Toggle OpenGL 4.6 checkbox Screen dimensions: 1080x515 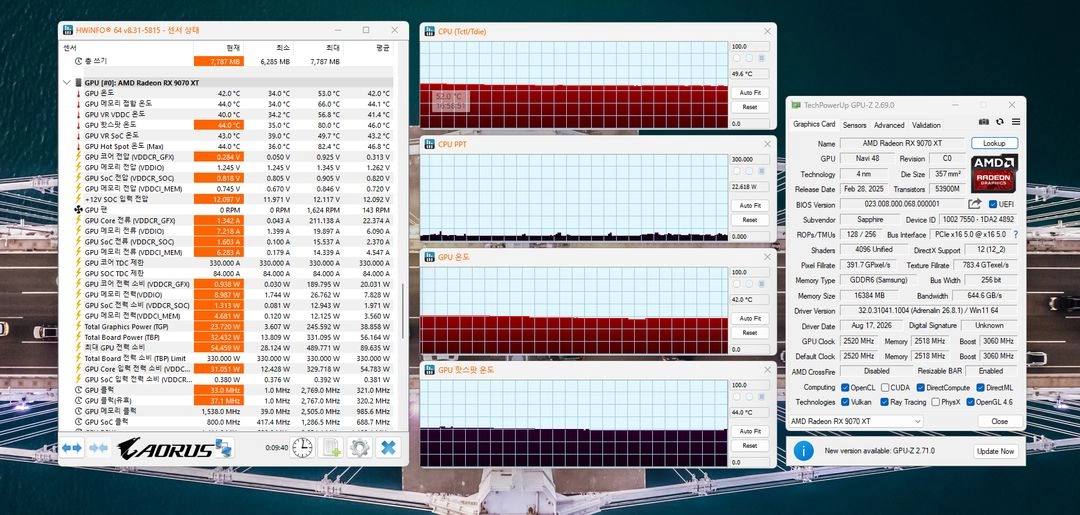coord(970,402)
